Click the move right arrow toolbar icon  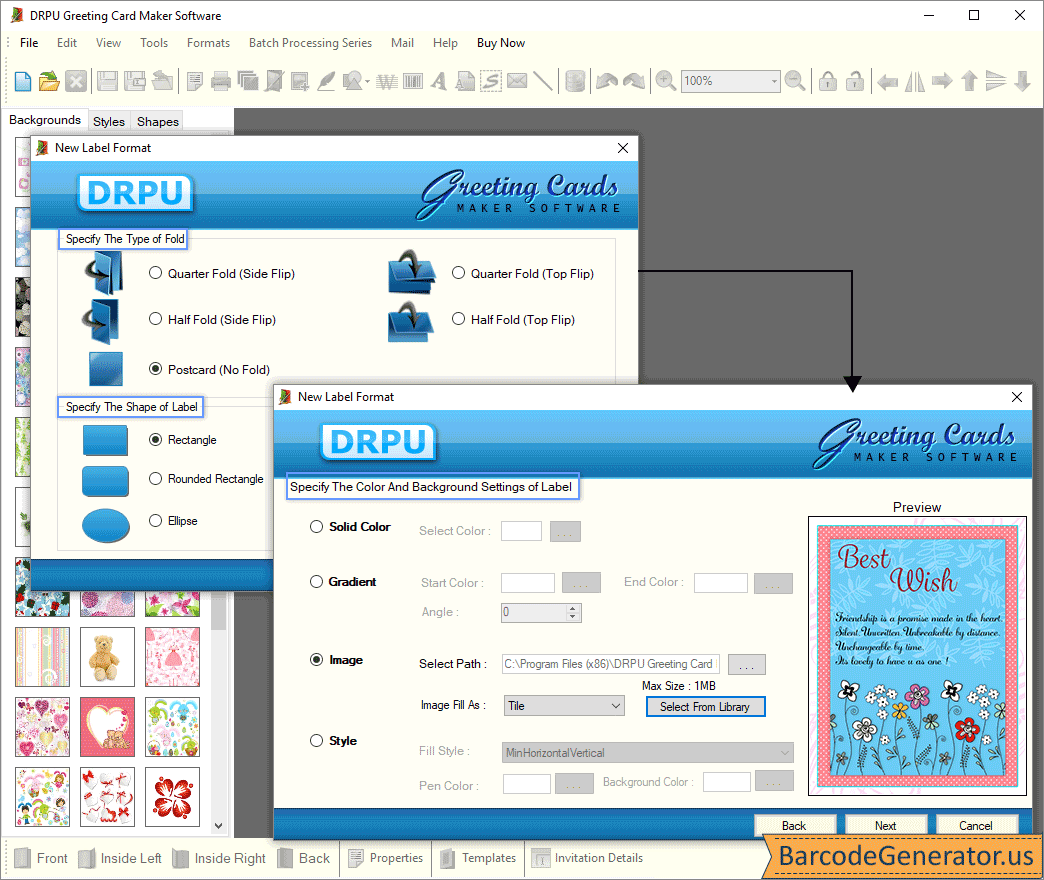942,82
